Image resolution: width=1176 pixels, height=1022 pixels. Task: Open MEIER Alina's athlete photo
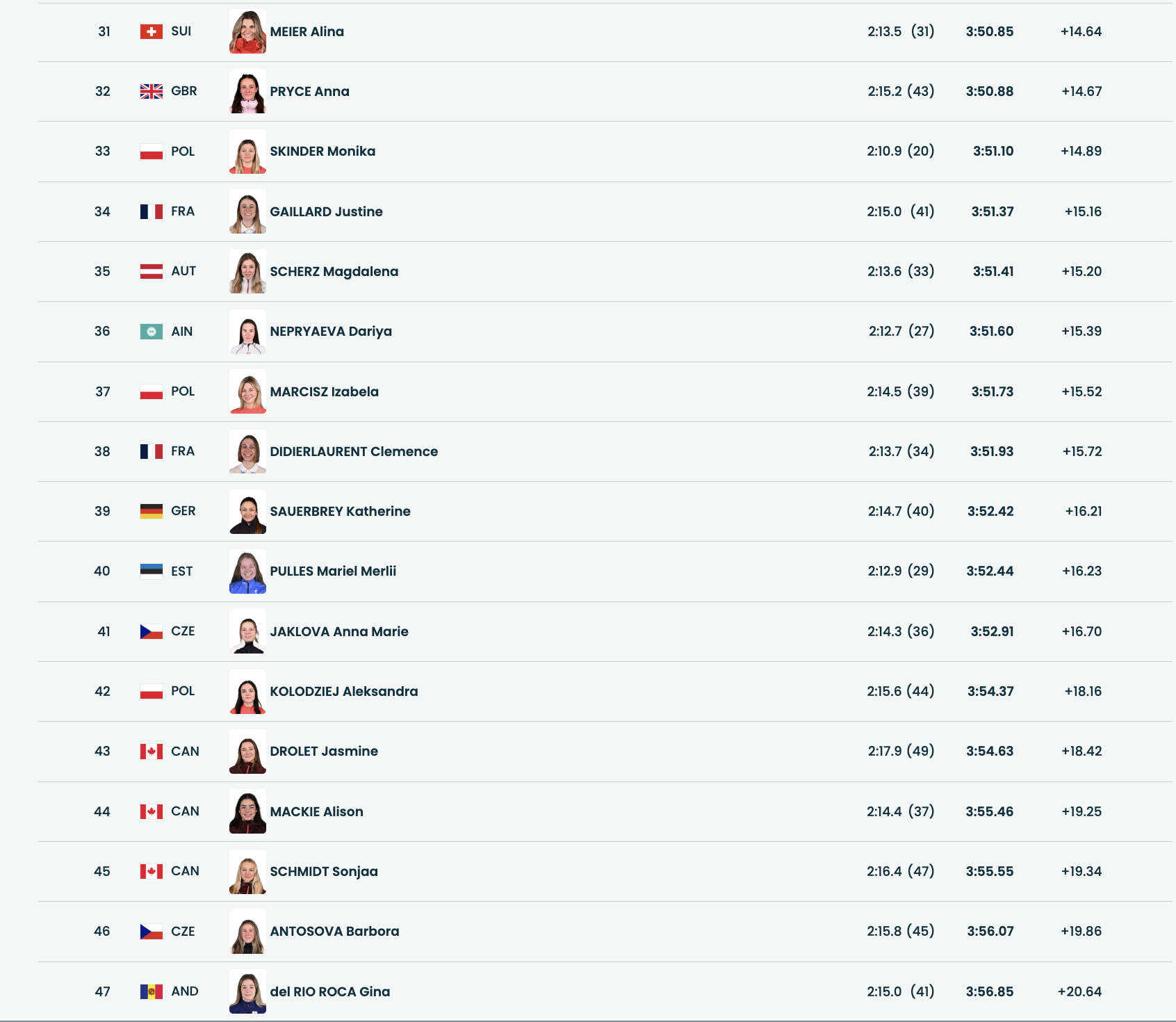pos(247,32)
